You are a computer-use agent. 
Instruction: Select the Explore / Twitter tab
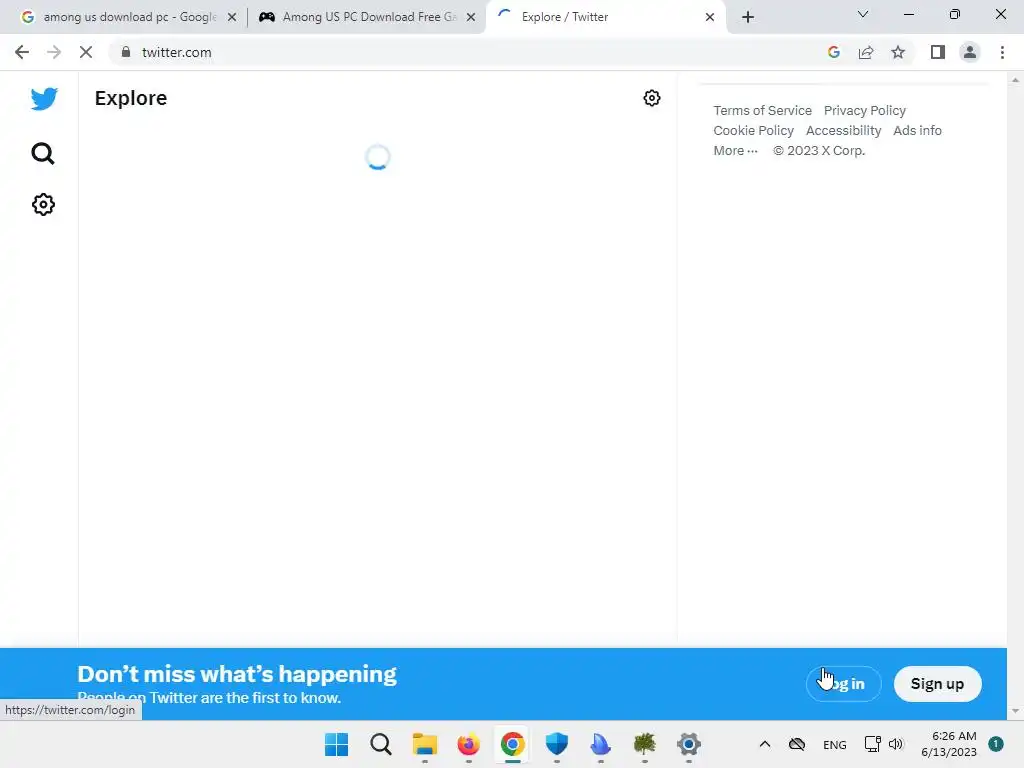[604, 17]
